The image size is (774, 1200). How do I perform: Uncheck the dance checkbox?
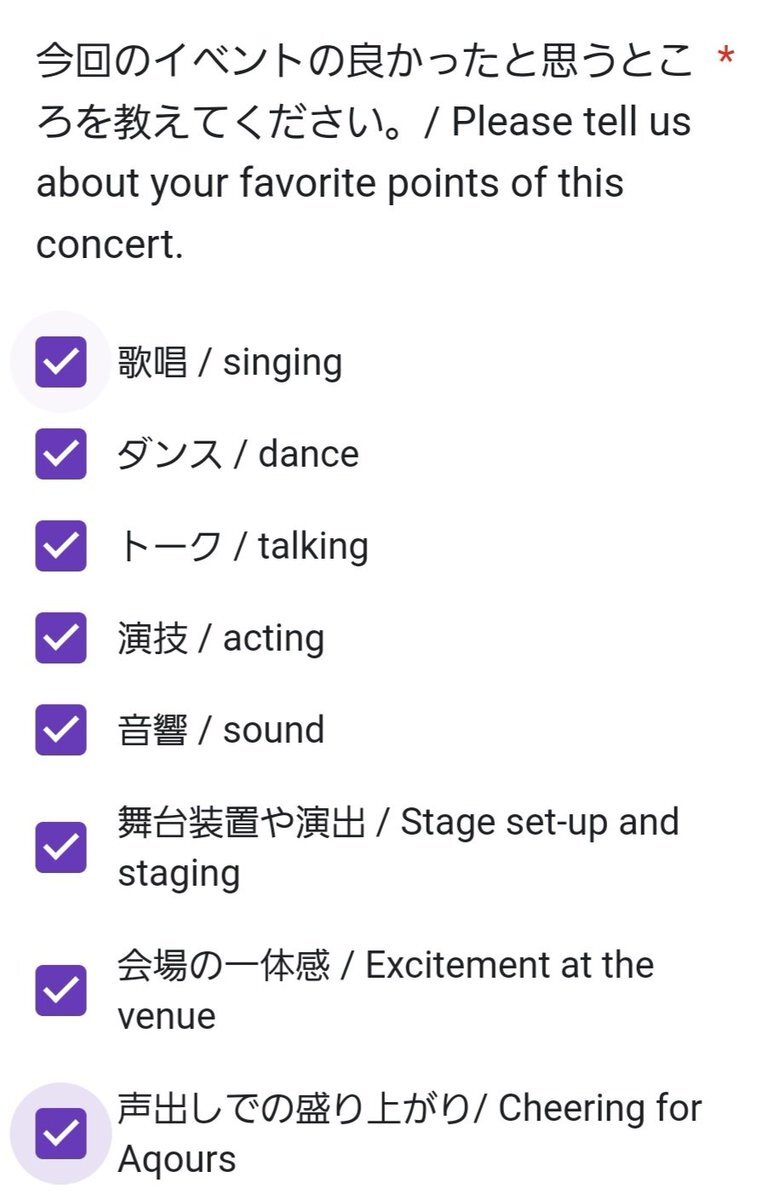(x=61, y=454)
